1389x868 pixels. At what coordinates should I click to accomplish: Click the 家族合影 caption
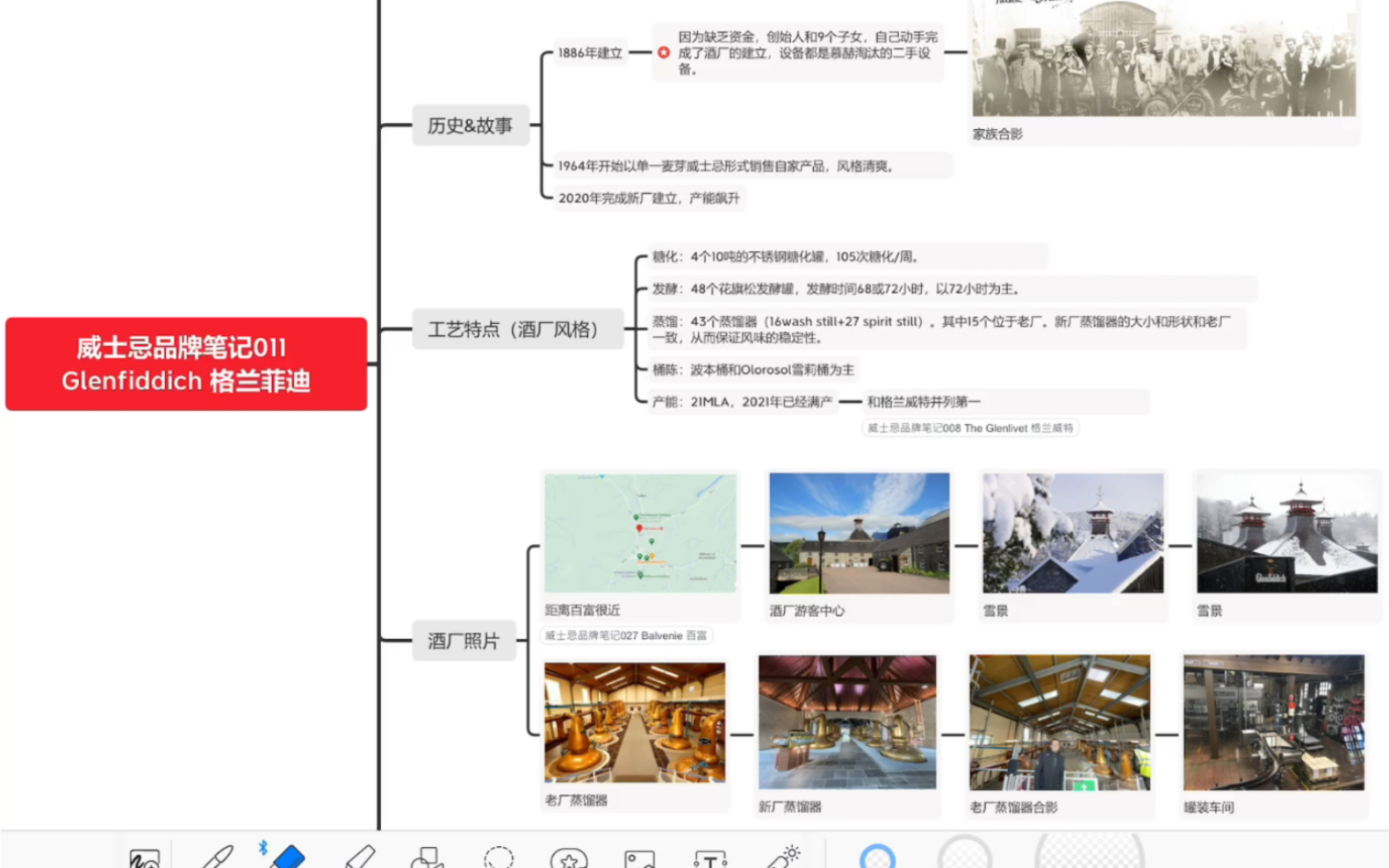pos(997,134)
